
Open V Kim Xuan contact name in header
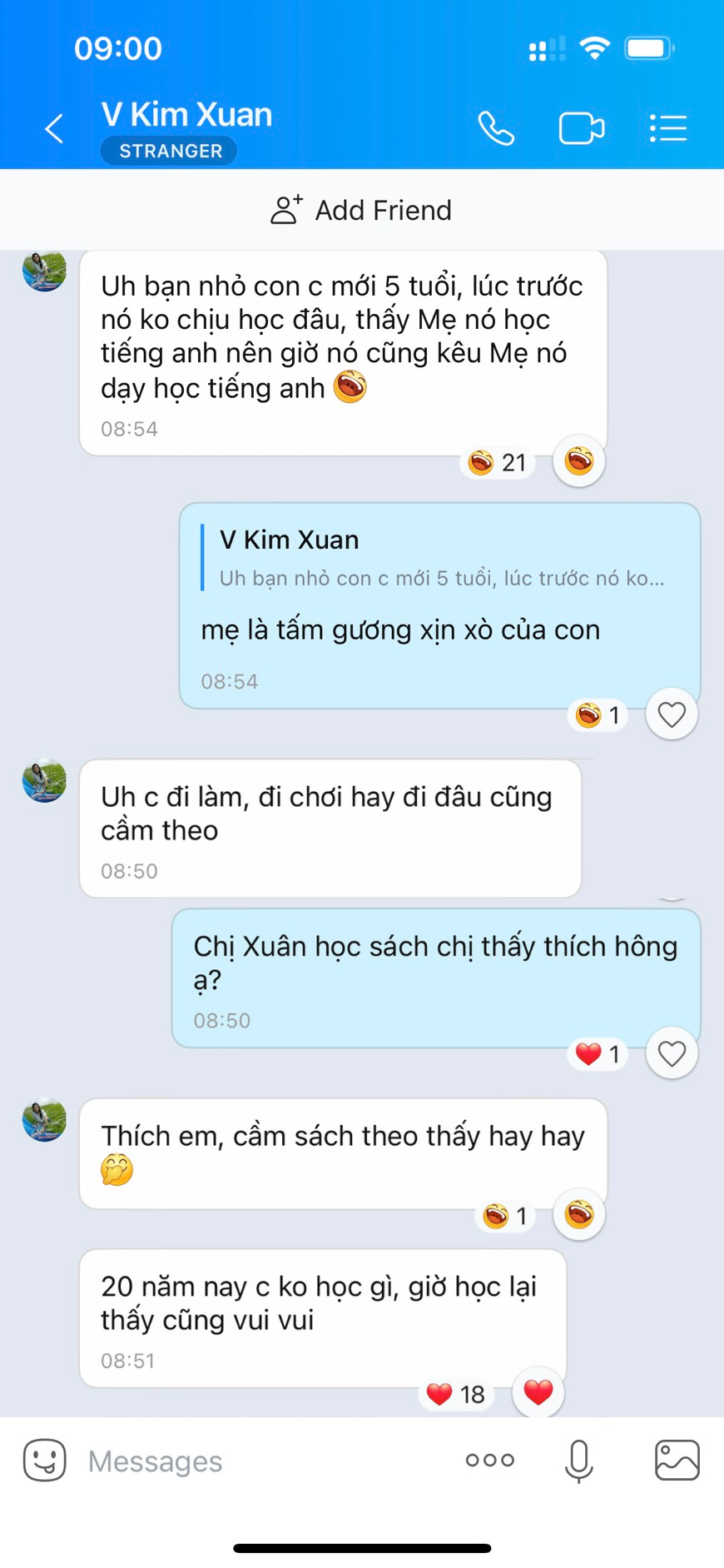[x=187, y=115]
